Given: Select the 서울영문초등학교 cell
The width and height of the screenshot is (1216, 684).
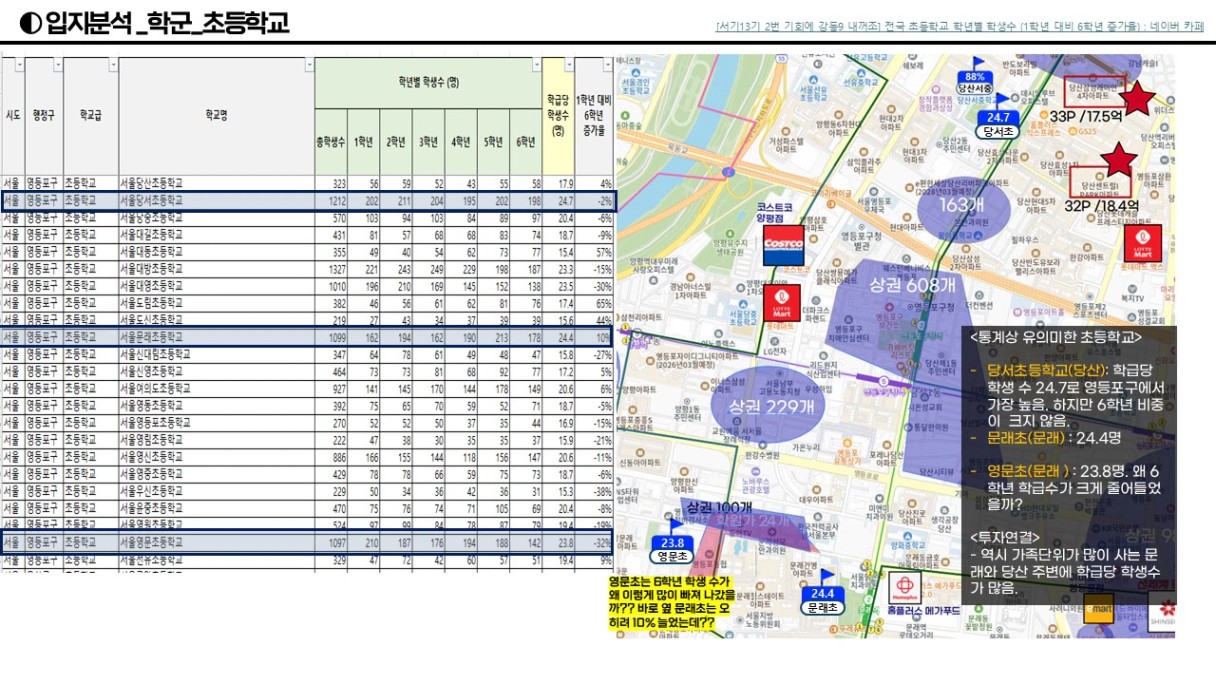Looking at the screenshot, I should 216,542.
